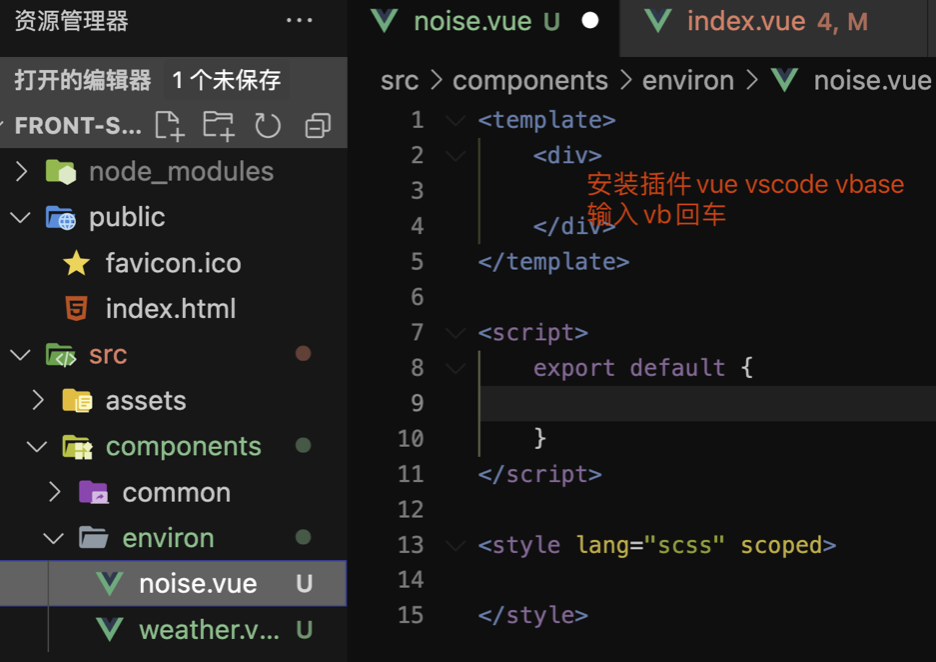Viewport: 936px width, 662px height.
Task: Click the New File icon
Action: point(170,125)
